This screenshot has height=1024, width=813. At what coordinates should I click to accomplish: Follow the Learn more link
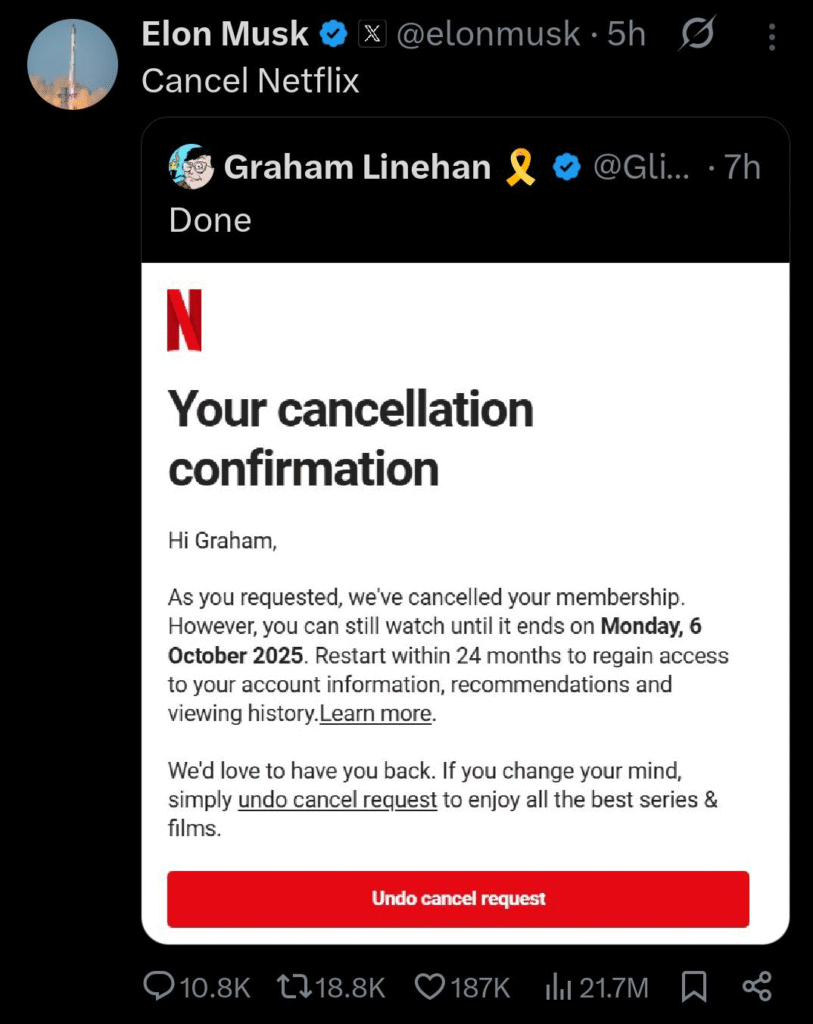[x=376, y=714]
